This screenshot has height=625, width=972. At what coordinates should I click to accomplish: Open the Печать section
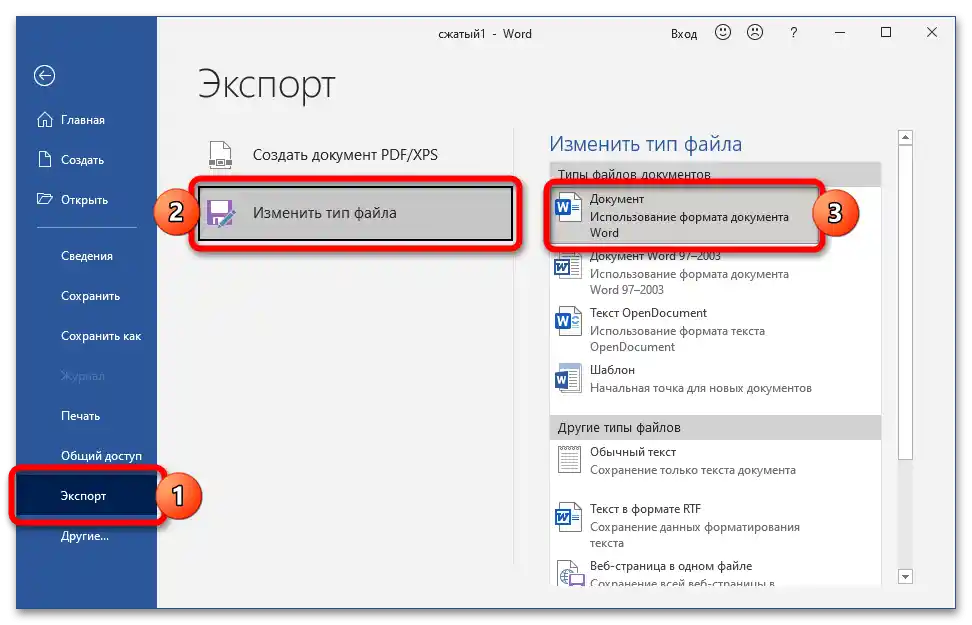coord(86,415)
